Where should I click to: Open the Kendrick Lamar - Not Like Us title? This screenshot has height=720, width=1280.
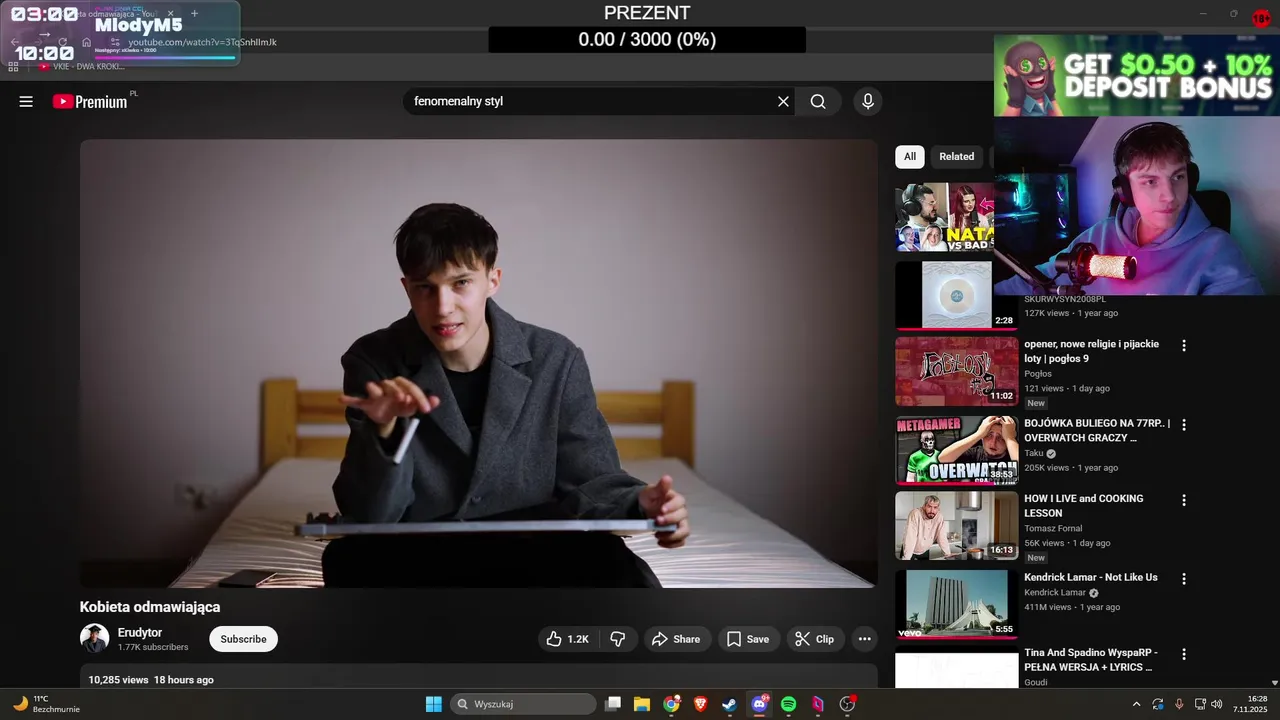click(x=1091, y=577)
